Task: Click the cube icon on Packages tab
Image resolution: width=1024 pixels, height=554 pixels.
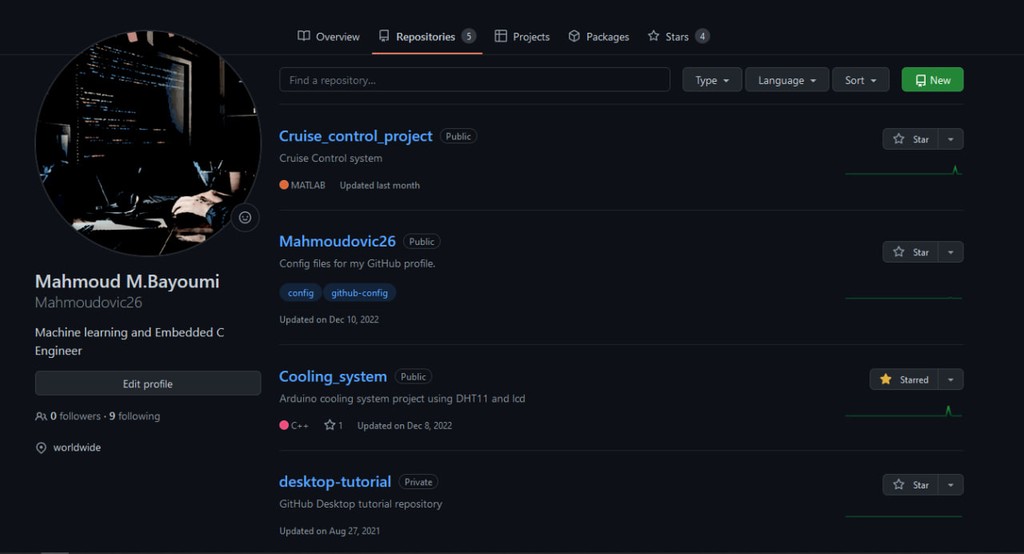Action: pos(574,36)
